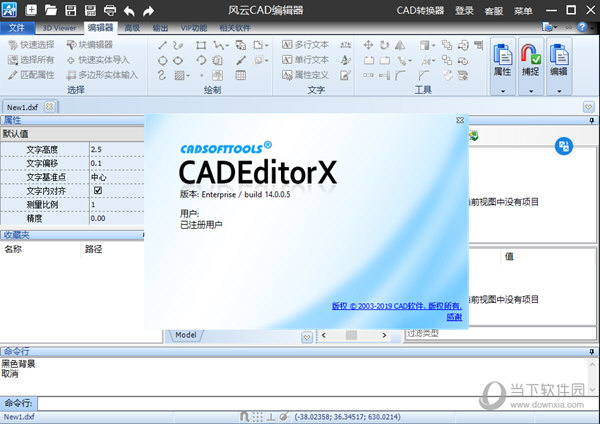
Task: Switch to the 编辑器 tab
Action: [x=100, y=28]
